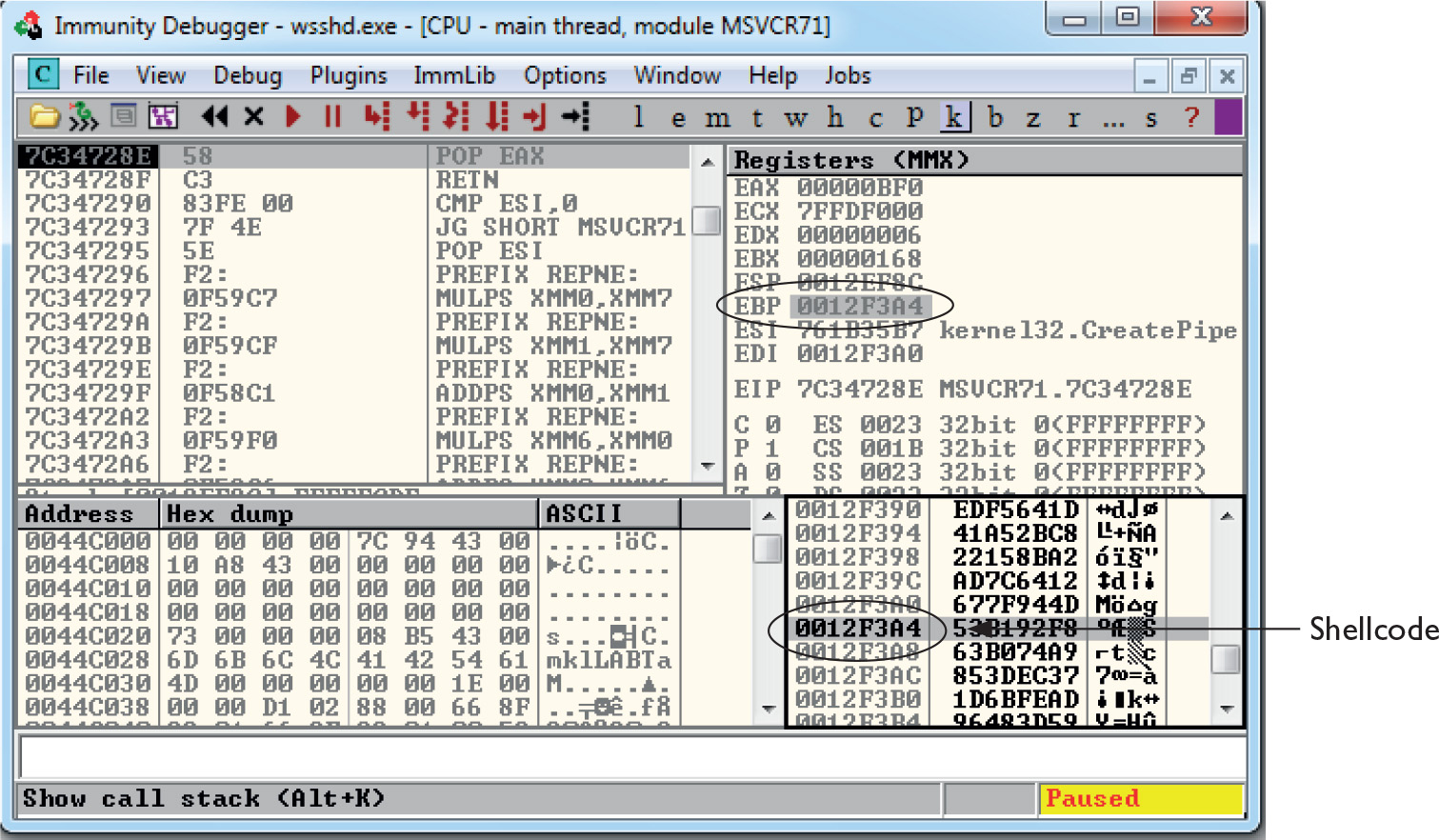Click the Step over toolbar icon

(417, 116)
